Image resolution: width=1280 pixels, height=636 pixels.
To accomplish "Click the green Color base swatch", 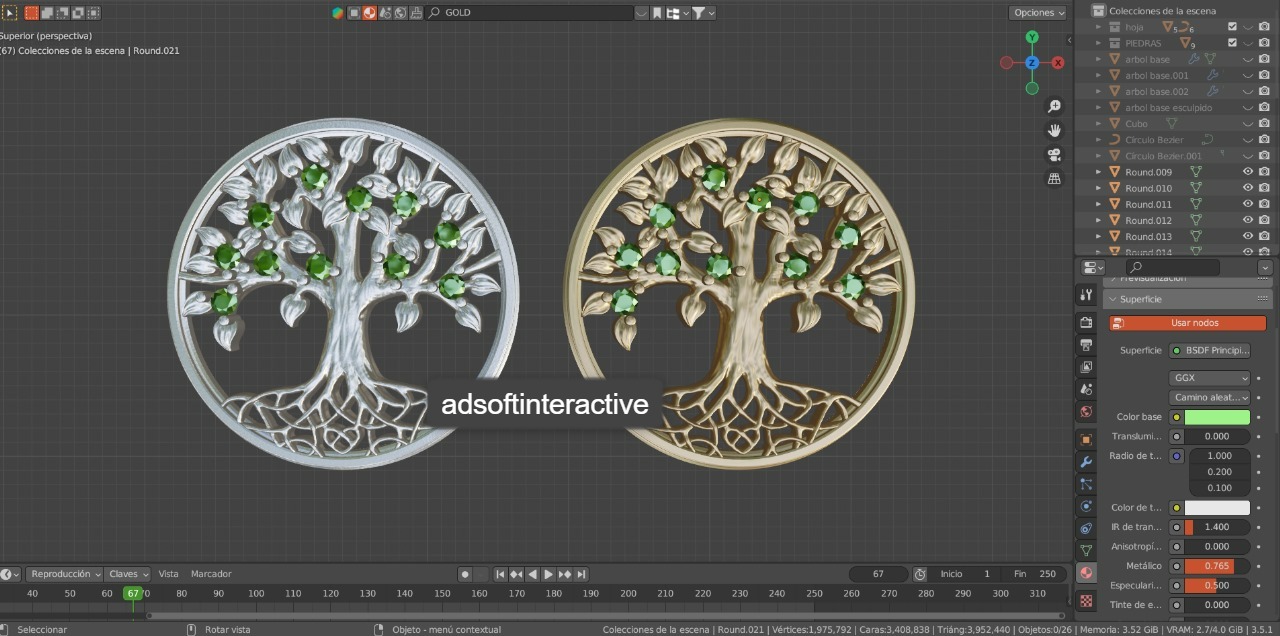I will [1216, 417].
